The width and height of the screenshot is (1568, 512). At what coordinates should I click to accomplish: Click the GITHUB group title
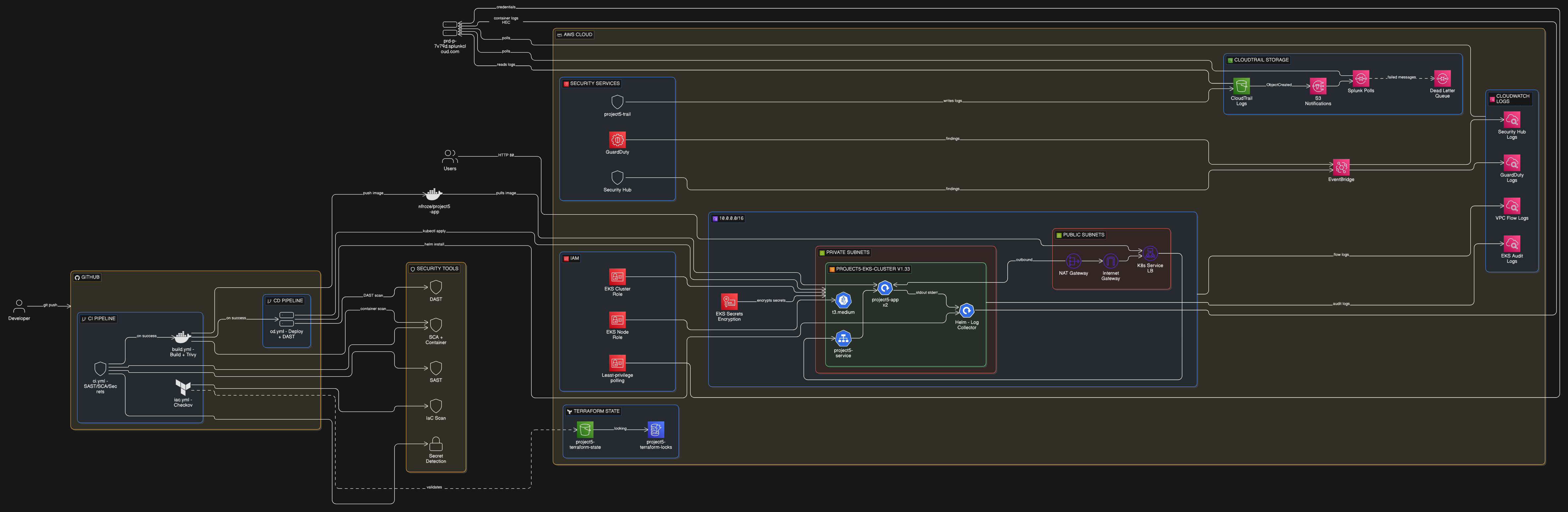91,277
